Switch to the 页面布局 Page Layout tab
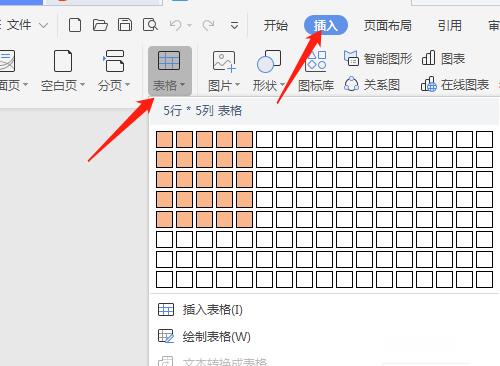This screenshot has width=500, height=366. coord(387,25)
